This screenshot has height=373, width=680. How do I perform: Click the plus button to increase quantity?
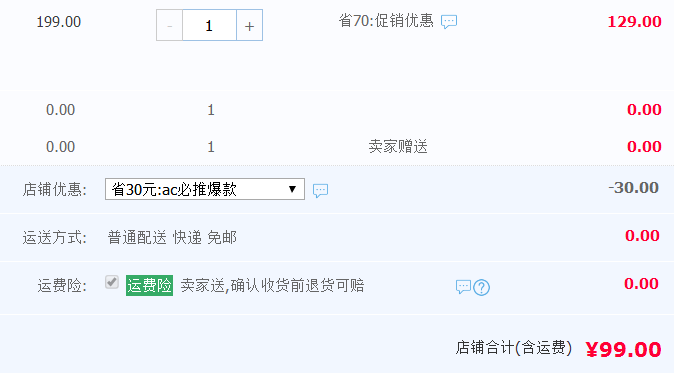pos(249,25)
